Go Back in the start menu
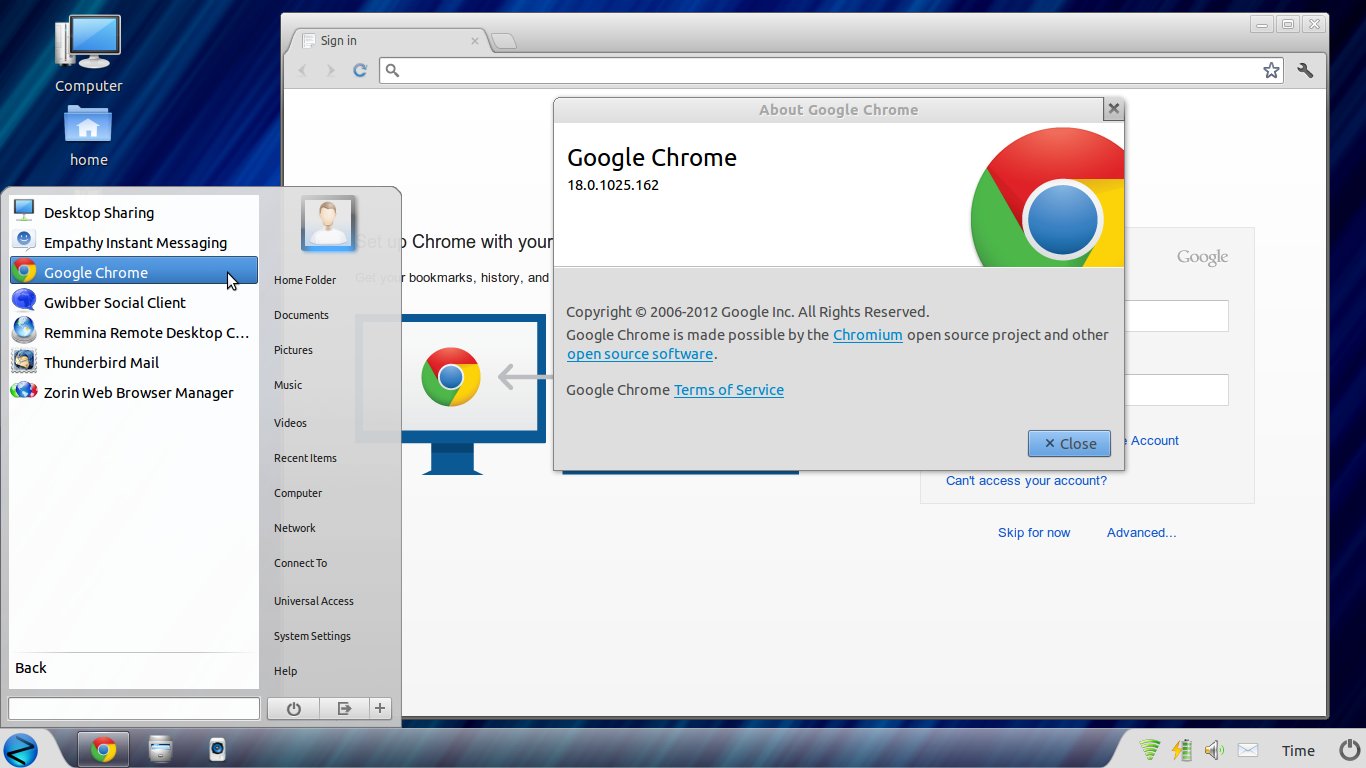Image resolution: width=1366 pixels, height=768 pixels. tap(31, 668)
